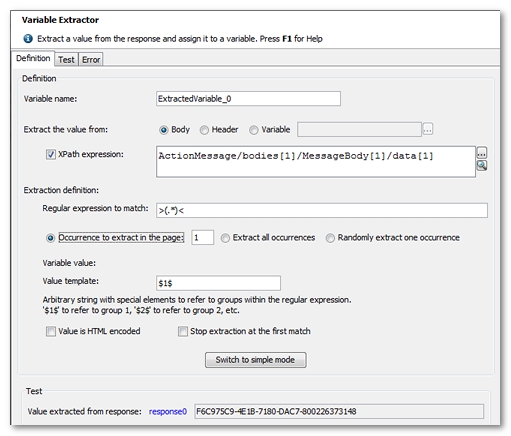Click the Variable Extractor title text
Image resolution: width=511 pixels, height=436 pixels.
(x=60, y=20)
